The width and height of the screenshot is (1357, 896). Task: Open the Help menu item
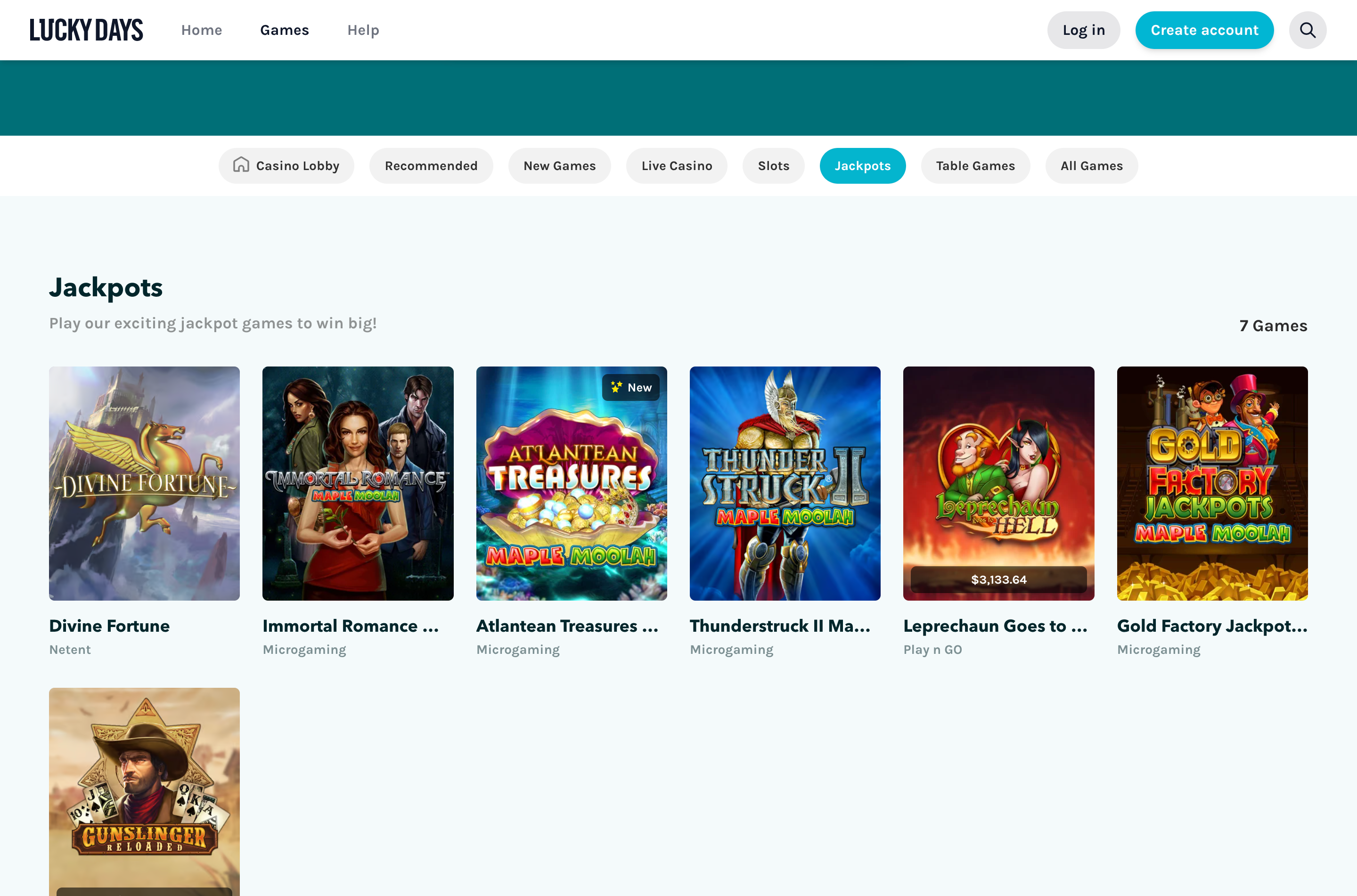[363, 30]
